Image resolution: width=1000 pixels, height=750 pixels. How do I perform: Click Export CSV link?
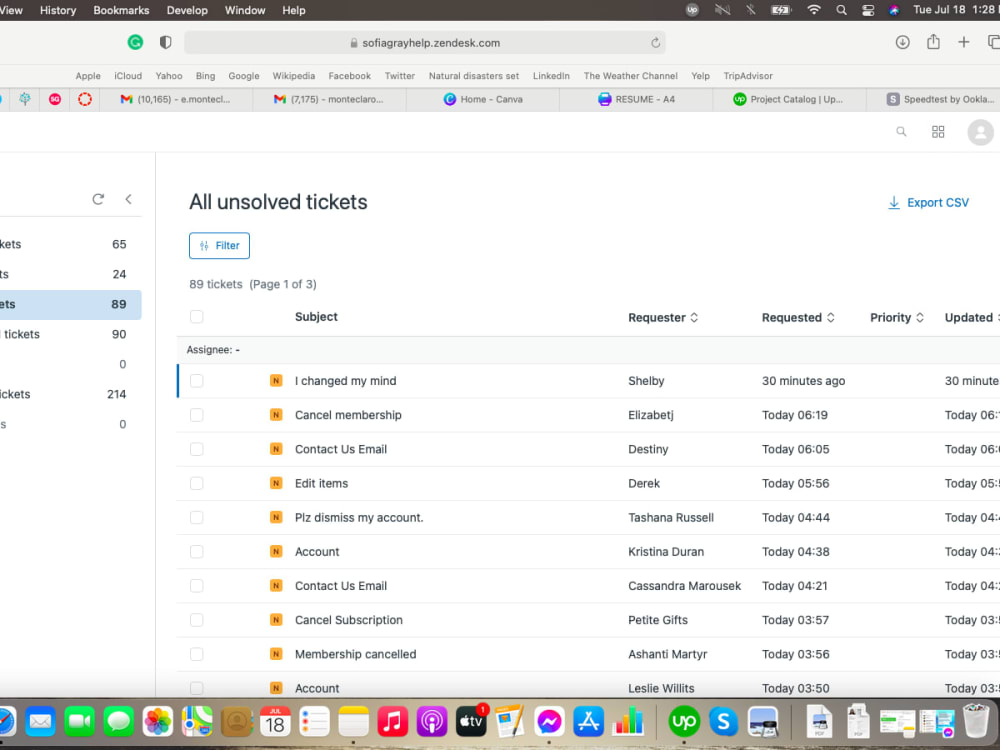928,202
